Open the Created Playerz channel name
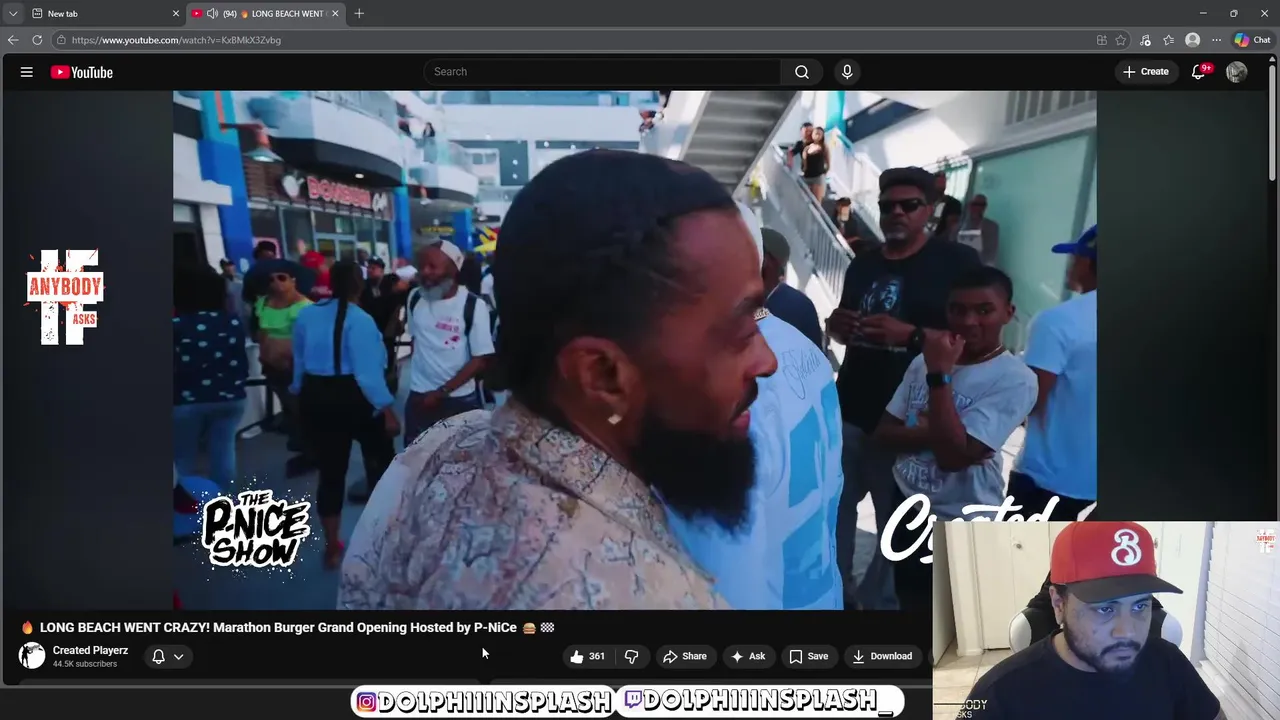Viewport: 1280px width, 720px height. [90, 650]
